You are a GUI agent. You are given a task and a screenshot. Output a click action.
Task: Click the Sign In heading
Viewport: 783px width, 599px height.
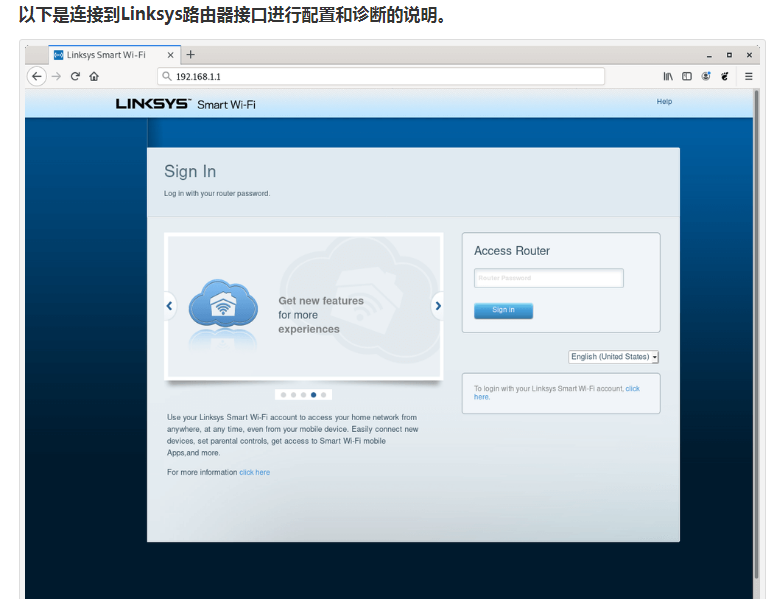190,171
